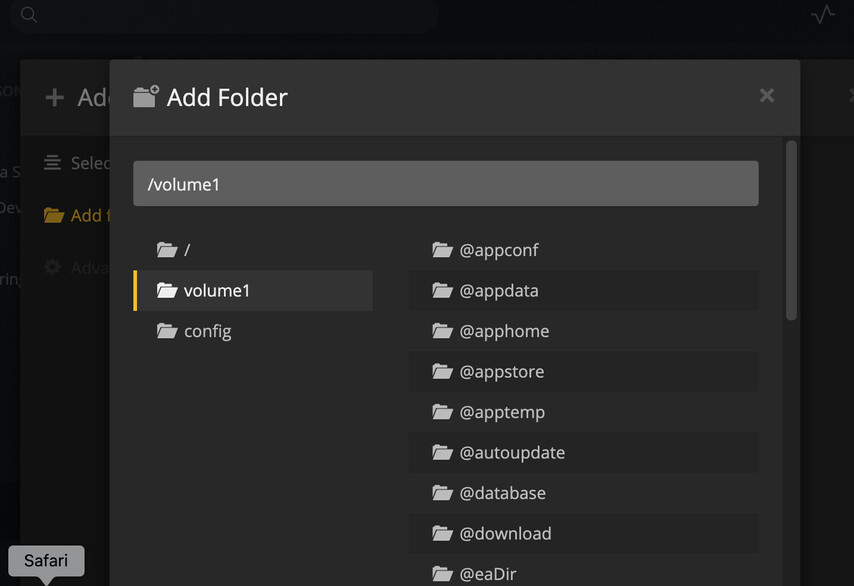Viewport: 854px width, 586px height.
Task: Open the @download folder
Action: point(505,534)
